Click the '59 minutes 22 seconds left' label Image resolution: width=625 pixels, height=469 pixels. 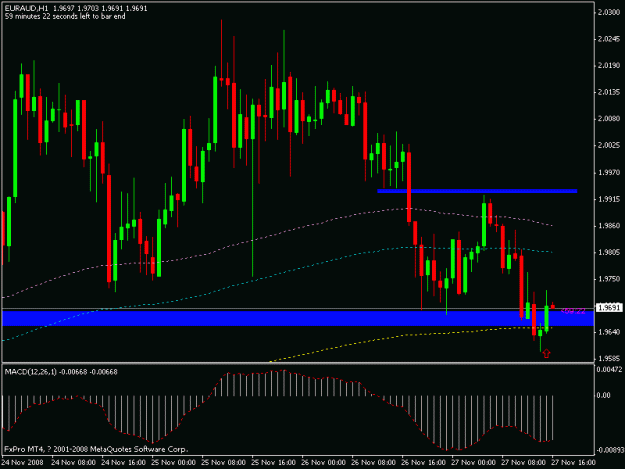[65, 16]
